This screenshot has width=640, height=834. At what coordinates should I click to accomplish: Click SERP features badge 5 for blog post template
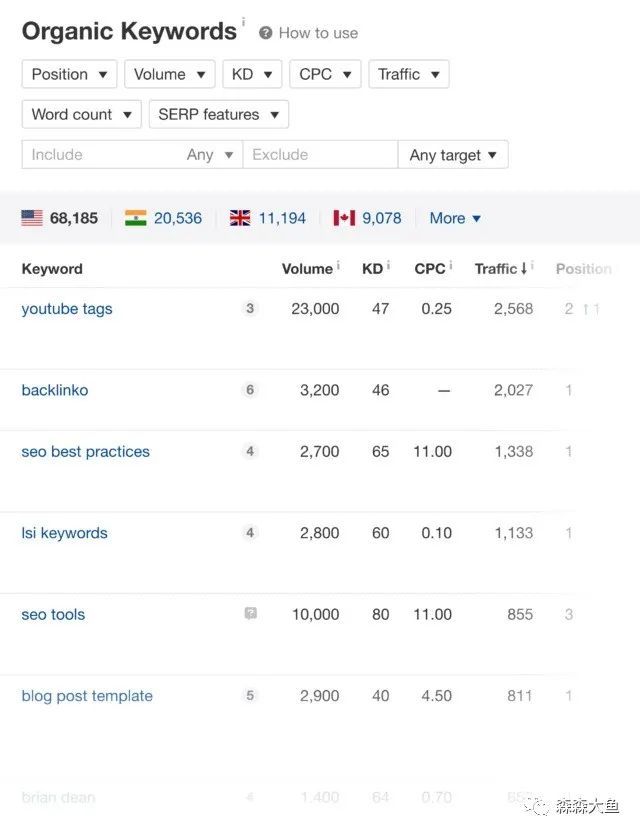pos(250,695)
